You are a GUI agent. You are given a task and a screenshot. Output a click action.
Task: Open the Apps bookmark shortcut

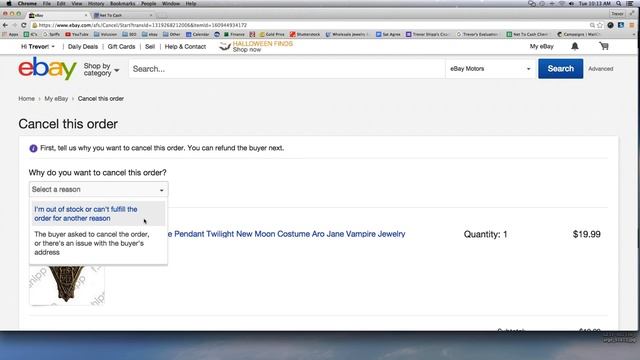click(x=11, y=34)
